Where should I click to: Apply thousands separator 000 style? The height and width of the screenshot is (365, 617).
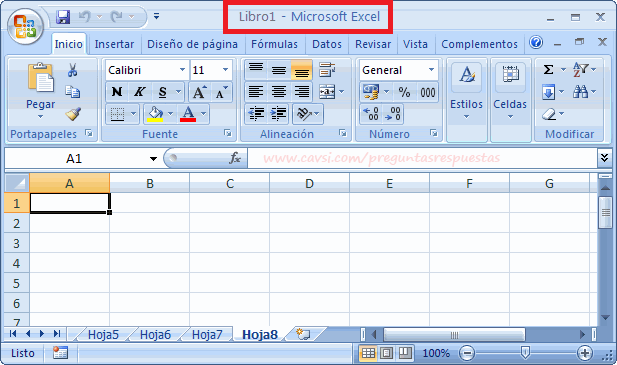[x=427, y=92]
